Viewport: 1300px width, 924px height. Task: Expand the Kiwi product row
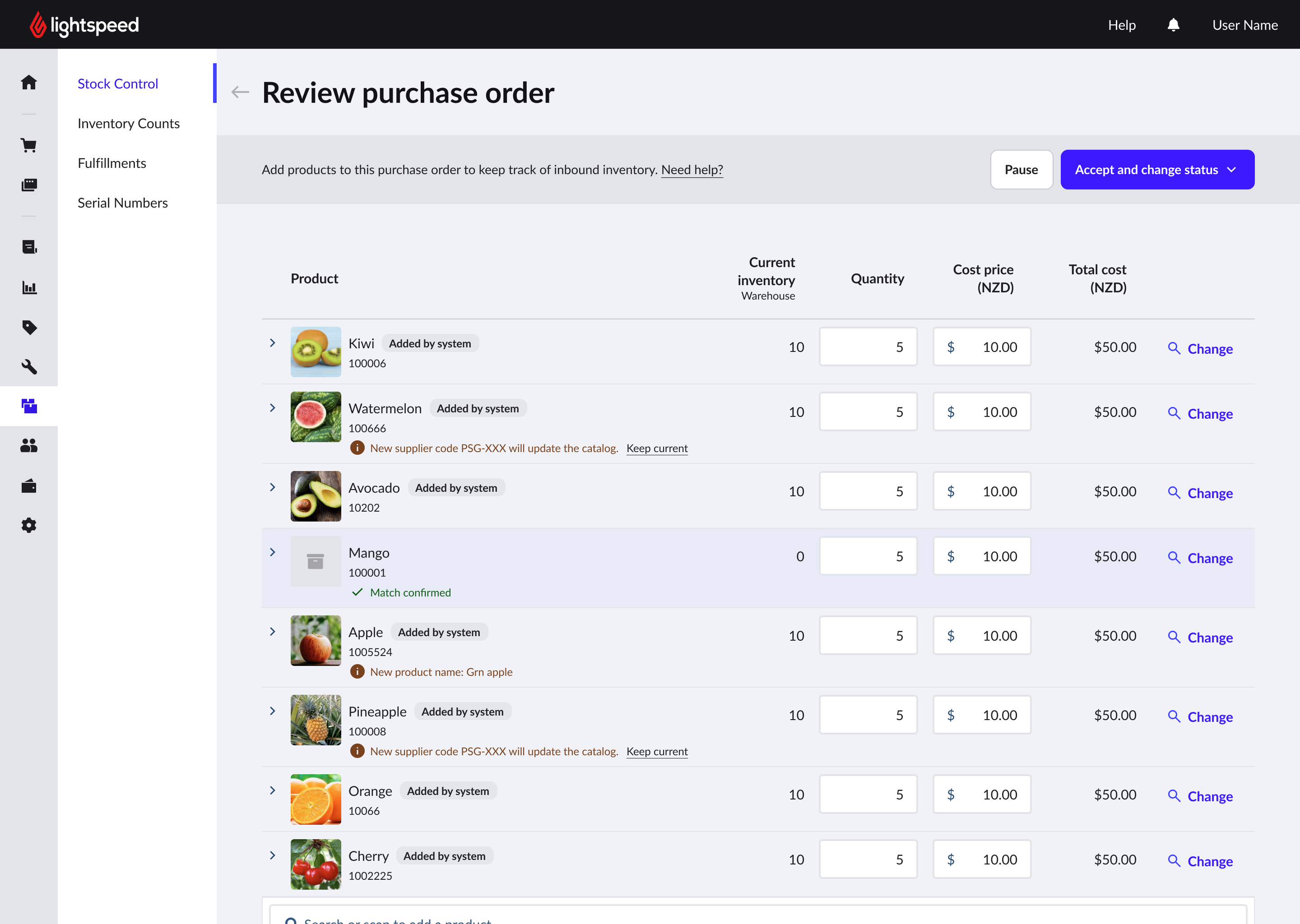(x=273, y=342)
